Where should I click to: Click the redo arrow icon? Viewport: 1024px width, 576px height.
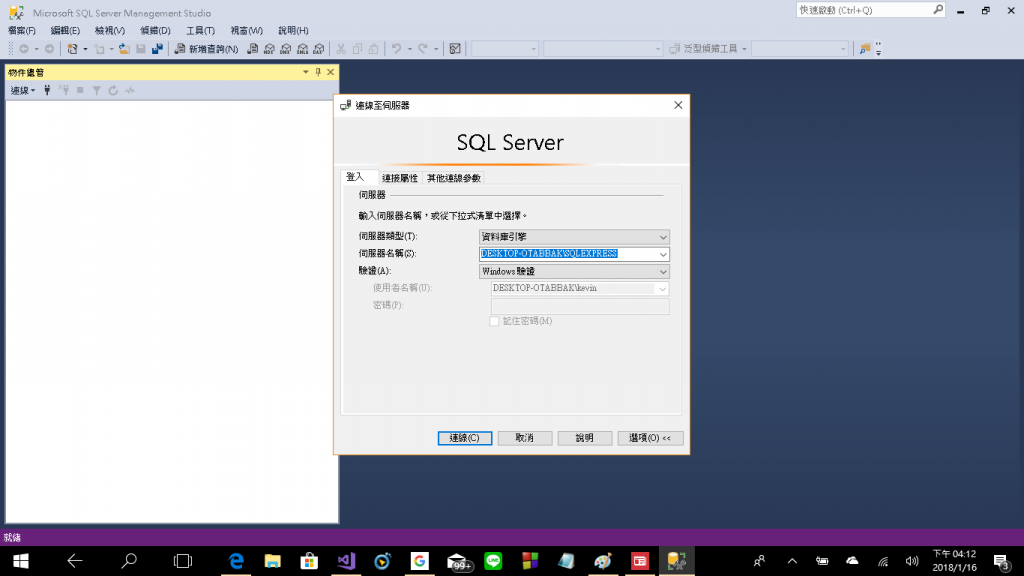423,49
